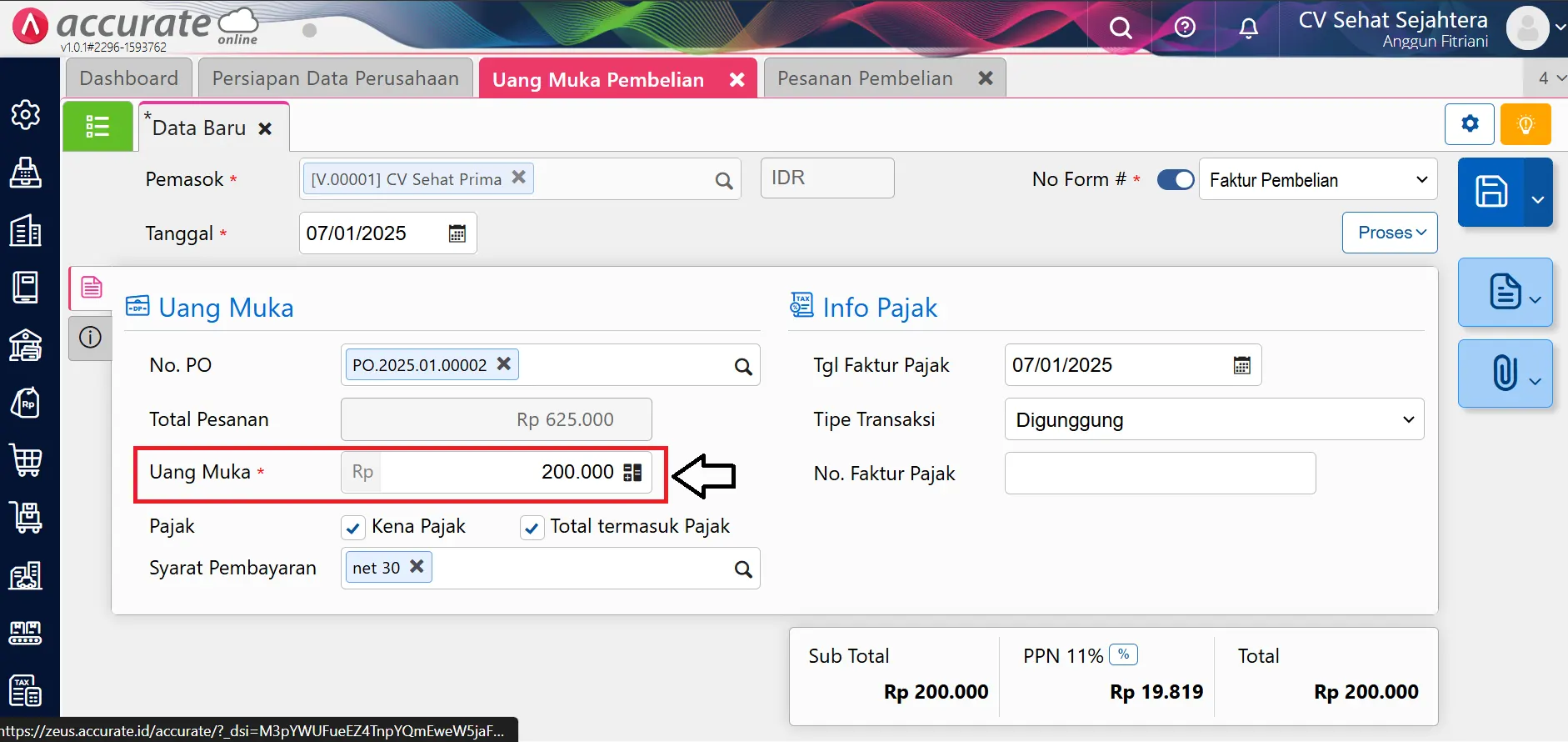Search payment terms magnifier
The height and width of the screenshot is (742, 1568).
point(743,569)
